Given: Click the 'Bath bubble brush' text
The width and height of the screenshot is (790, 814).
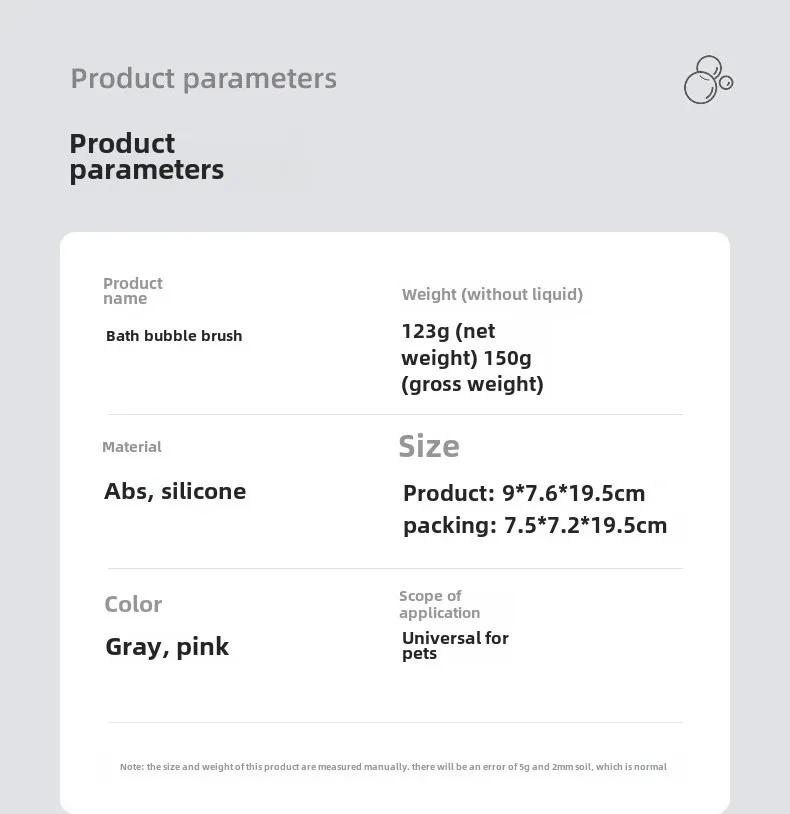Looking at the screenshot, I should (x=174, y=336).
